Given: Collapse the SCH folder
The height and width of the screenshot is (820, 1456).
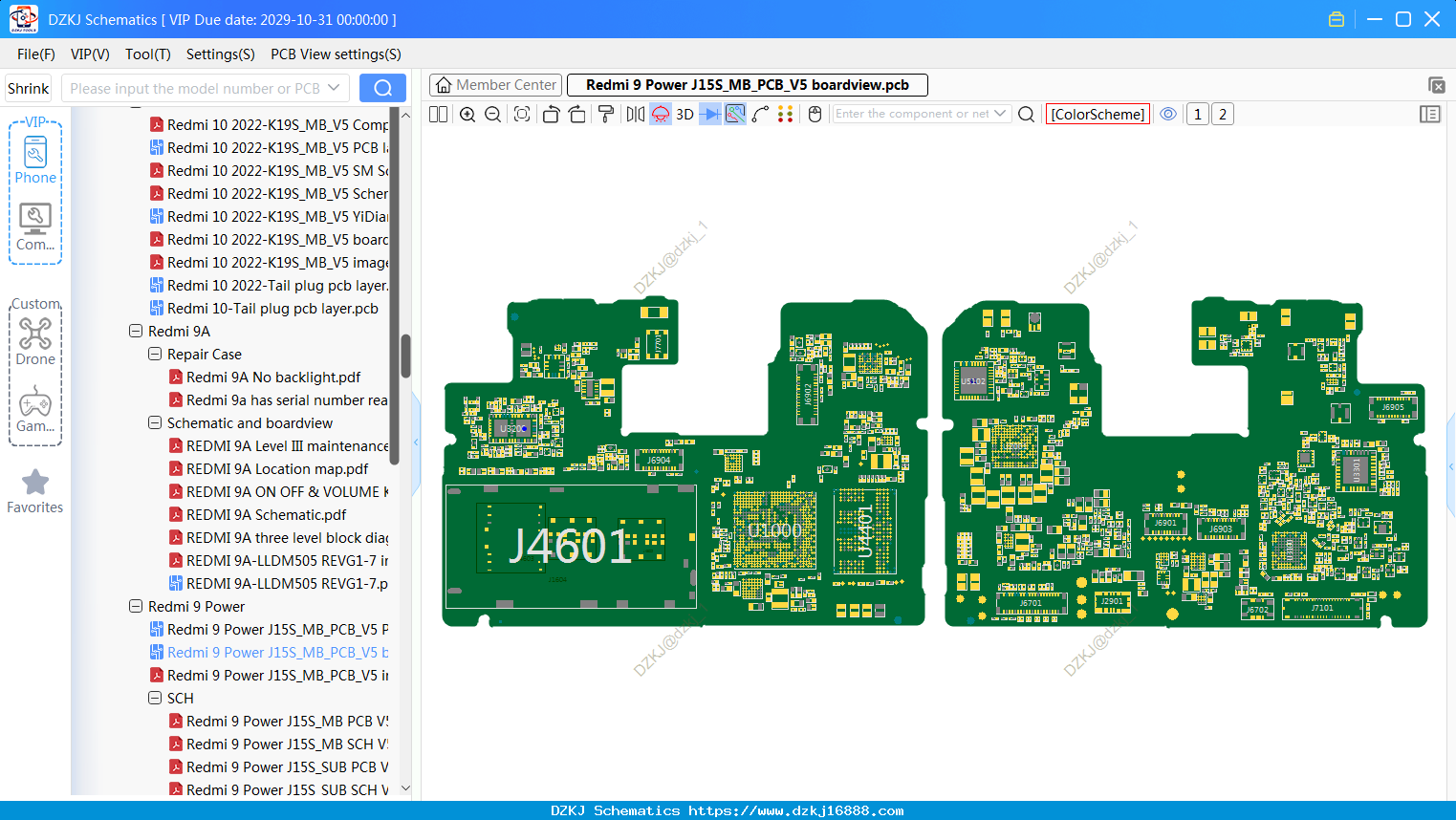Looking at the screenshot, I should [x=155, y=698].
